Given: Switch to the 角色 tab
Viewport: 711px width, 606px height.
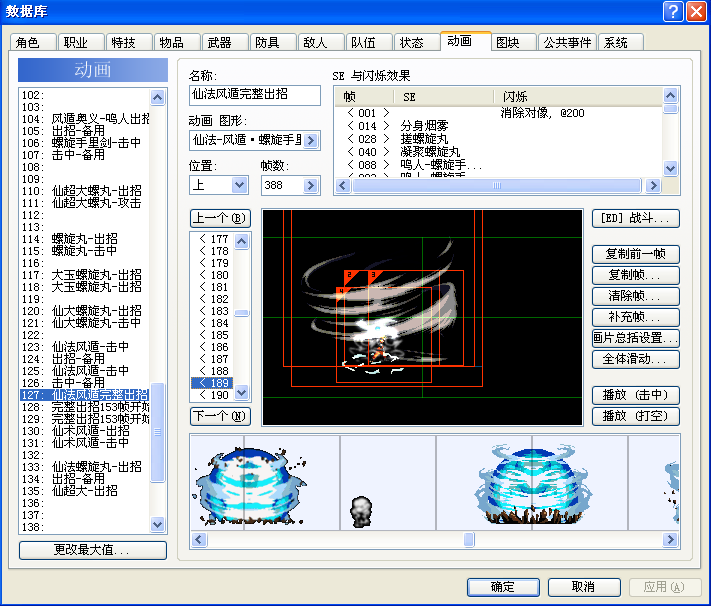Looking at the screenshot, I should tap(33, 43).
